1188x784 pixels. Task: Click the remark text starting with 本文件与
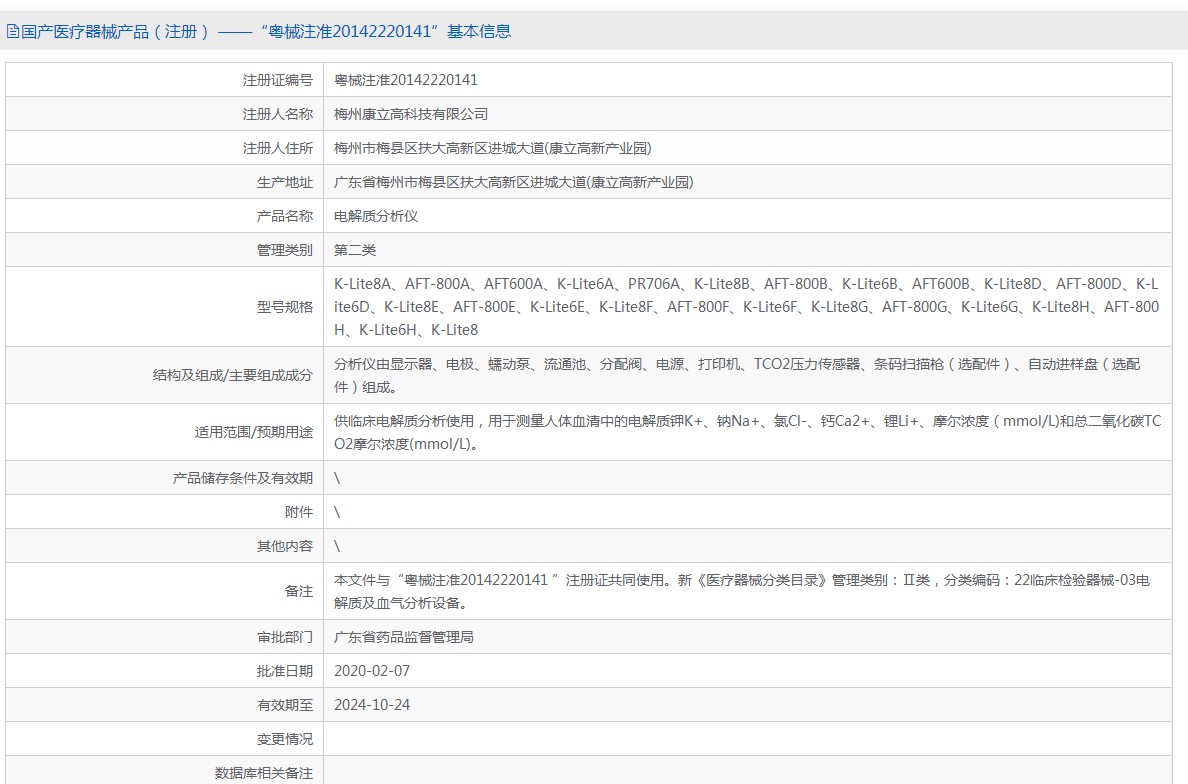click(742, 591)
